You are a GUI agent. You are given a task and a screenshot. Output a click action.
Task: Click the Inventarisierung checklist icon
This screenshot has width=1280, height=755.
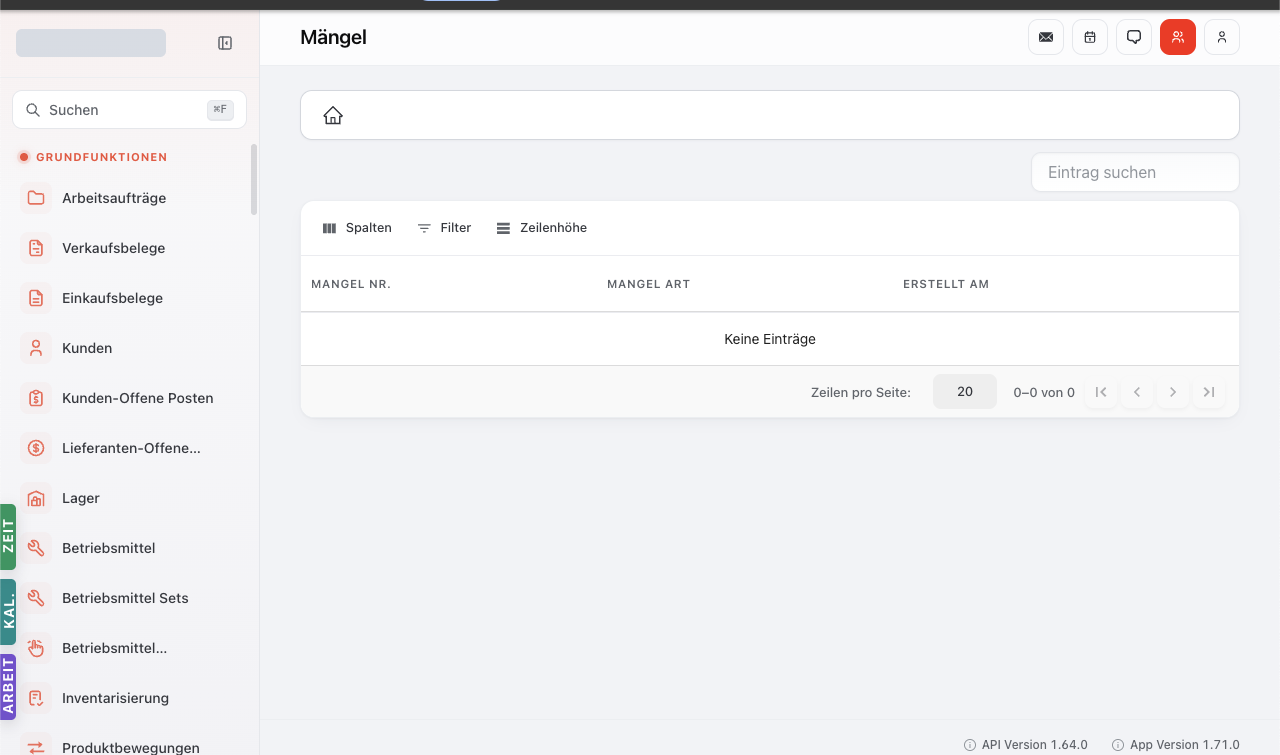(36, 698)
